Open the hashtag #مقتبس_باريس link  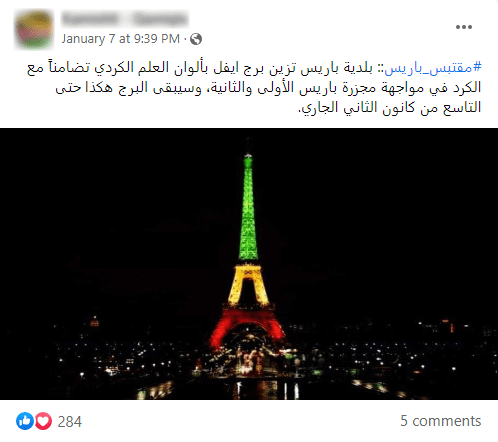(433, 68)
